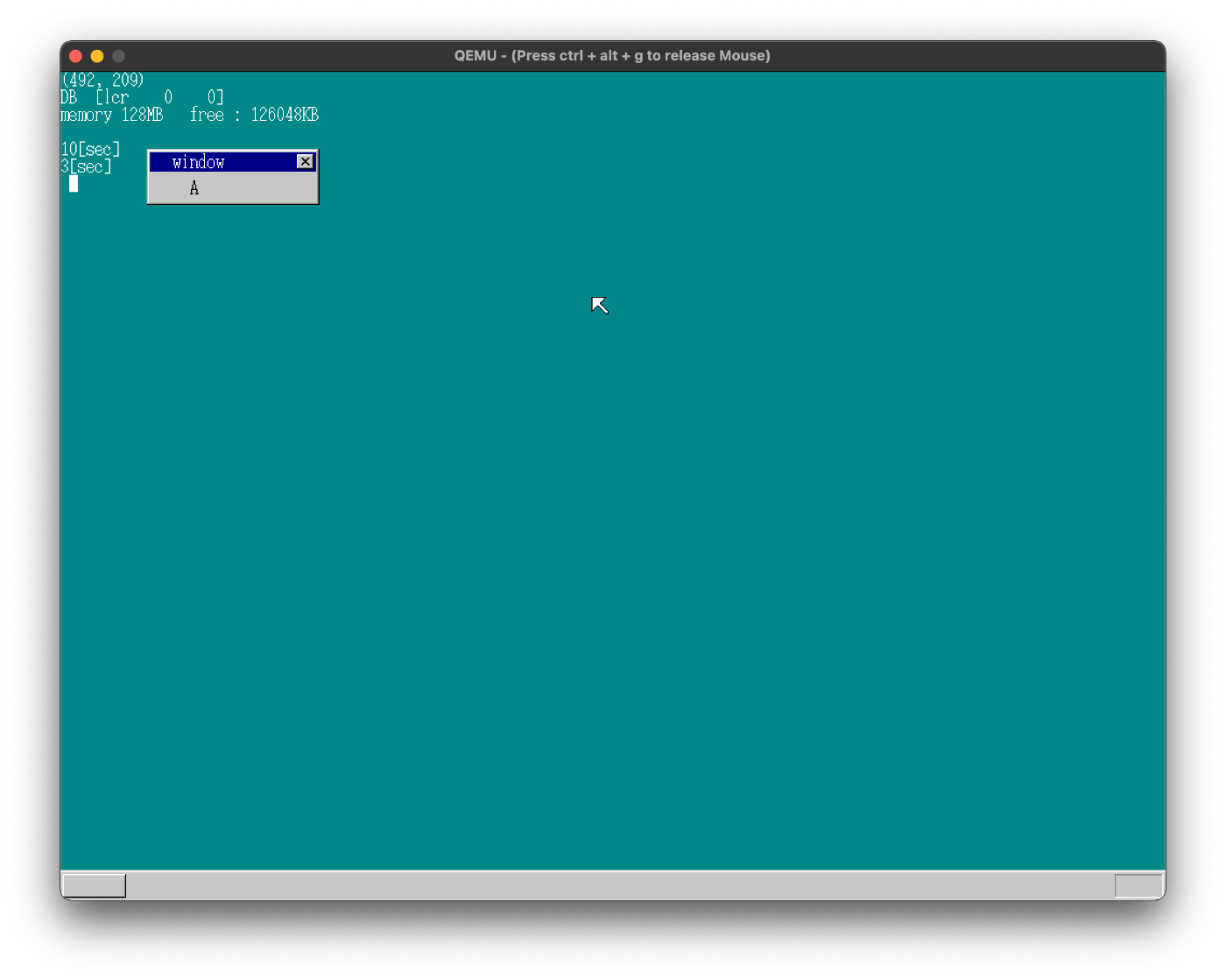Click the taskbar tray box at bottom right
The image size is (1226, 980).
[1138, 885]
